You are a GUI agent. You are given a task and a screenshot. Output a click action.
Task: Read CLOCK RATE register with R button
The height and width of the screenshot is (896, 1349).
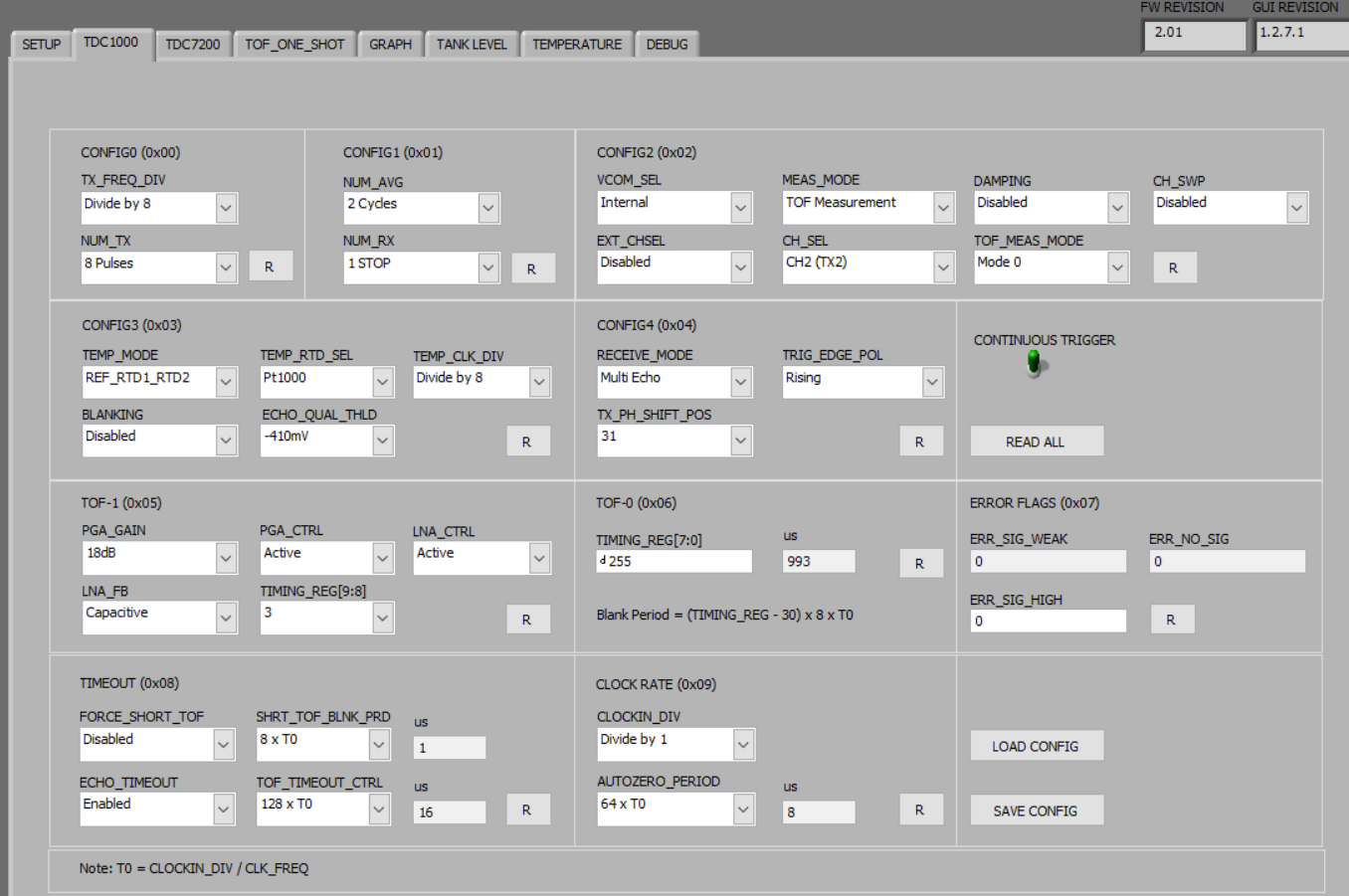(920, 810)
